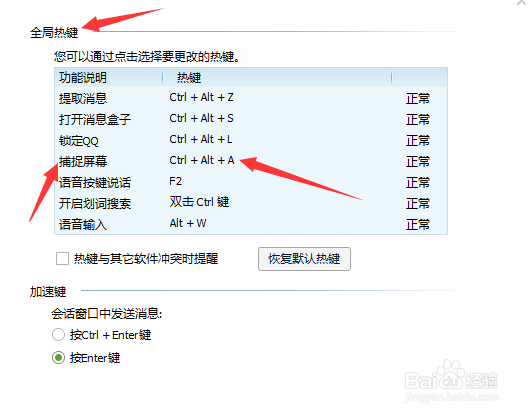Click 正常 status in 开启划词搜索 row
Image resolution: width=528 pixels, height=416 pixels.
tap(418, 203)
